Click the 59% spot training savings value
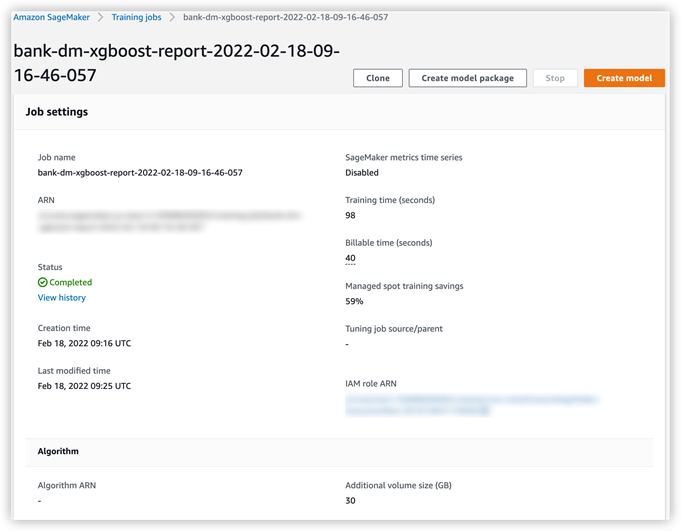This screenshot has width=681, height=531. (x=354, y=301)
